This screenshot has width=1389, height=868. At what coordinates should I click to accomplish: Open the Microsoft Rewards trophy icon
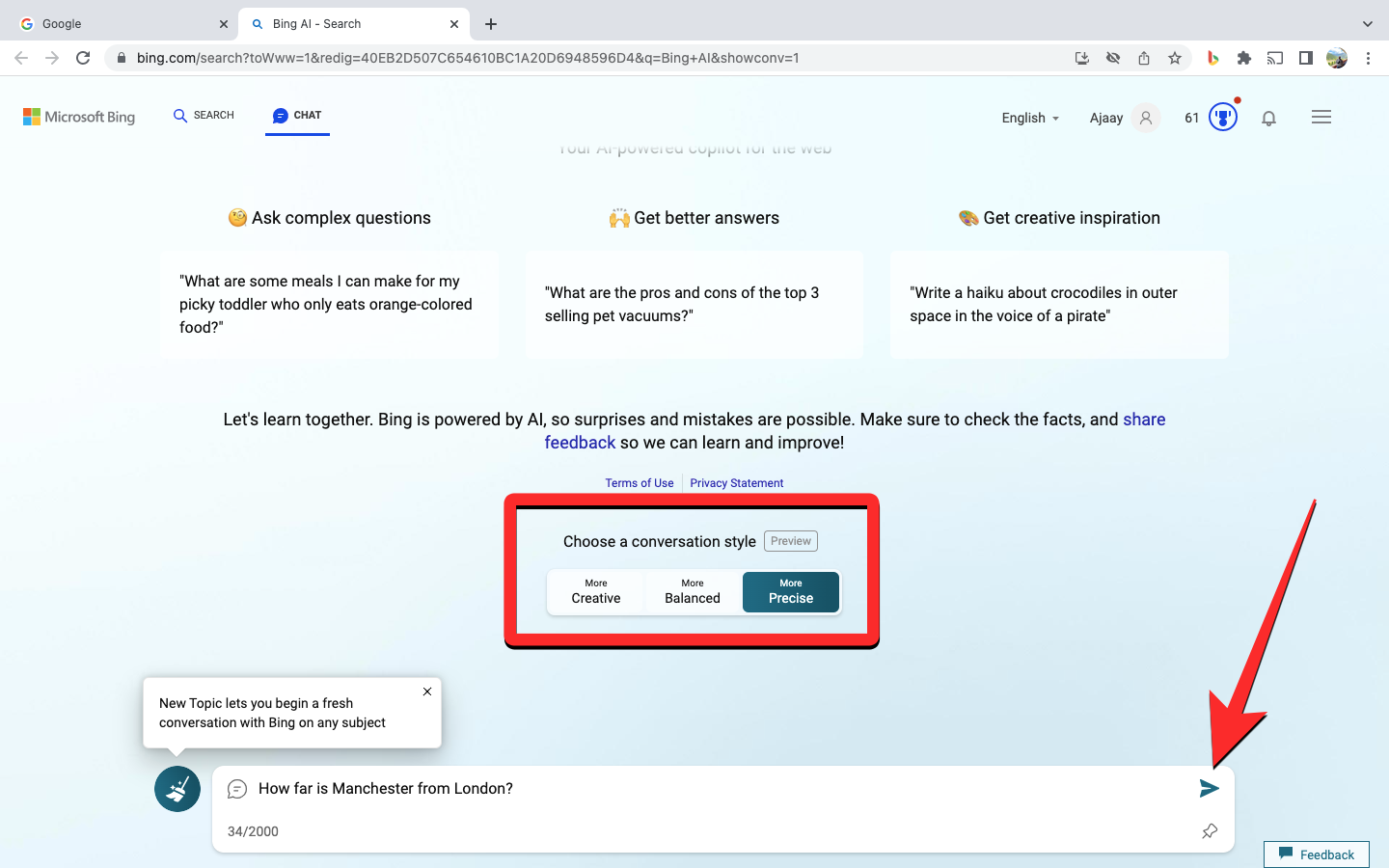click(x=1223, y=118)
